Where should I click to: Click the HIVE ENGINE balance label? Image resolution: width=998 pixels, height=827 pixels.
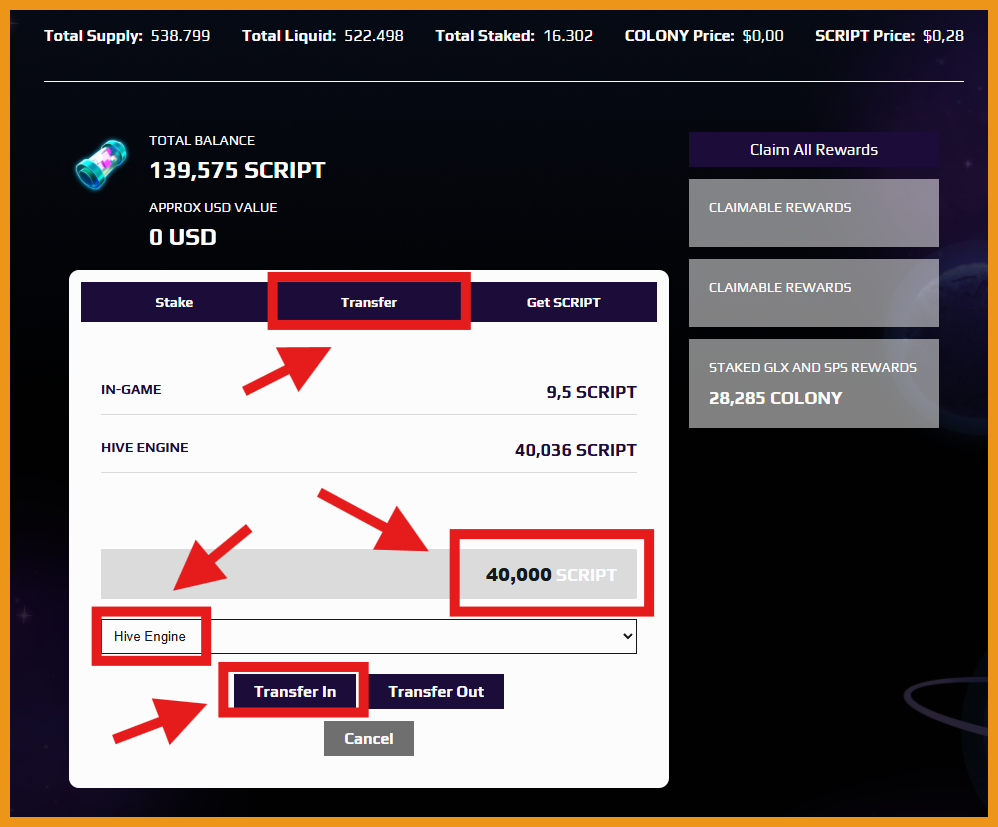[144, 448]
